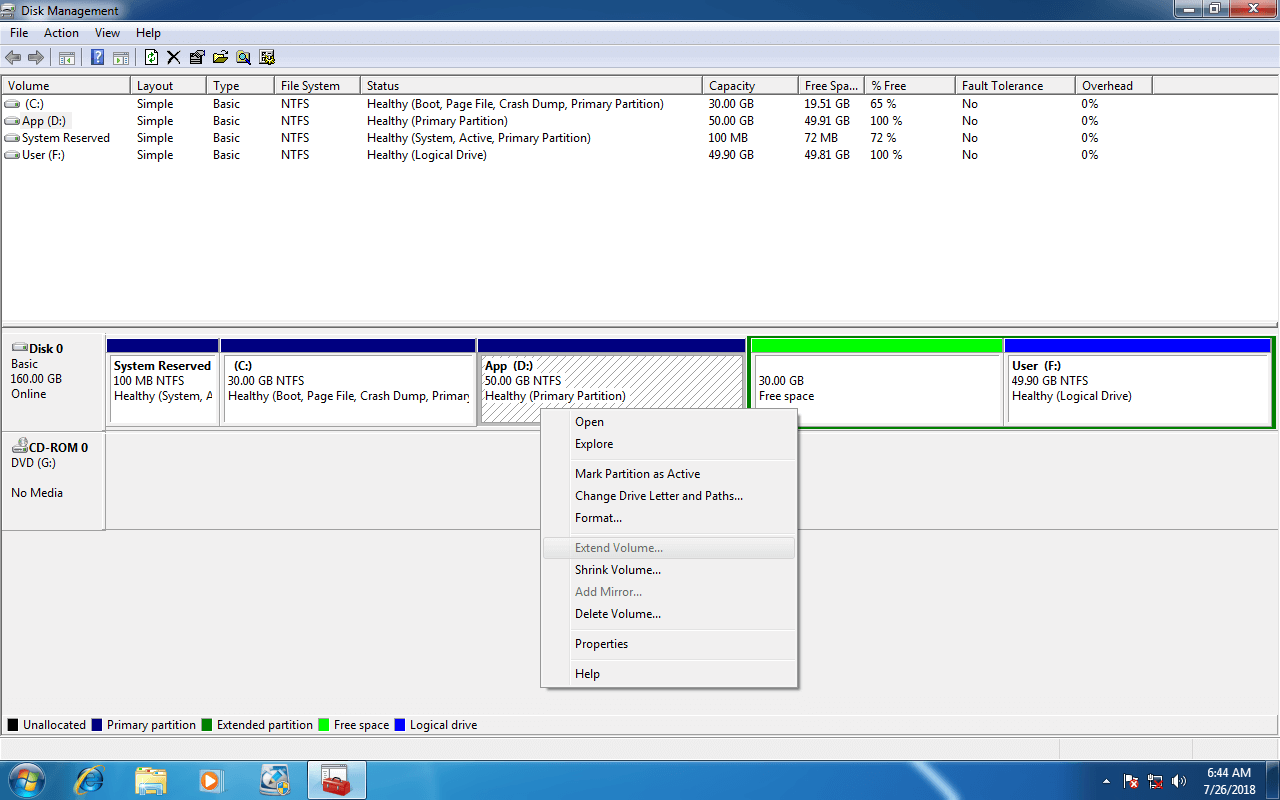Click the (C:) volume icon in list
1280x800 pixels.
click(12, 104)
